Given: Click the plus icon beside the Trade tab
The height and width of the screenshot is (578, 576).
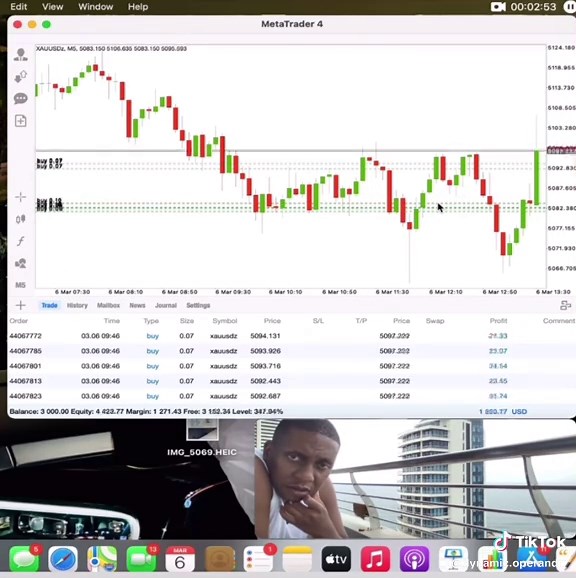Looking at the screenshot, I should (21, 305).
